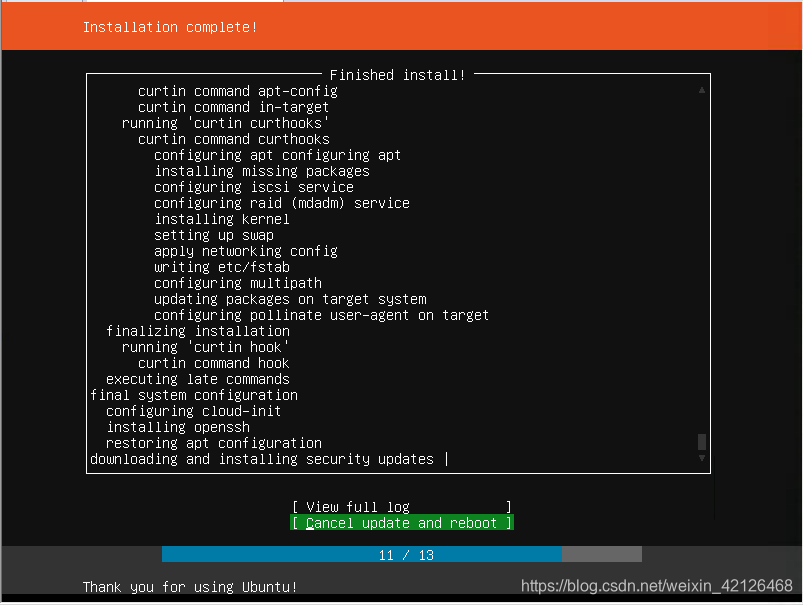Open the View full log button

pos(402,507)
